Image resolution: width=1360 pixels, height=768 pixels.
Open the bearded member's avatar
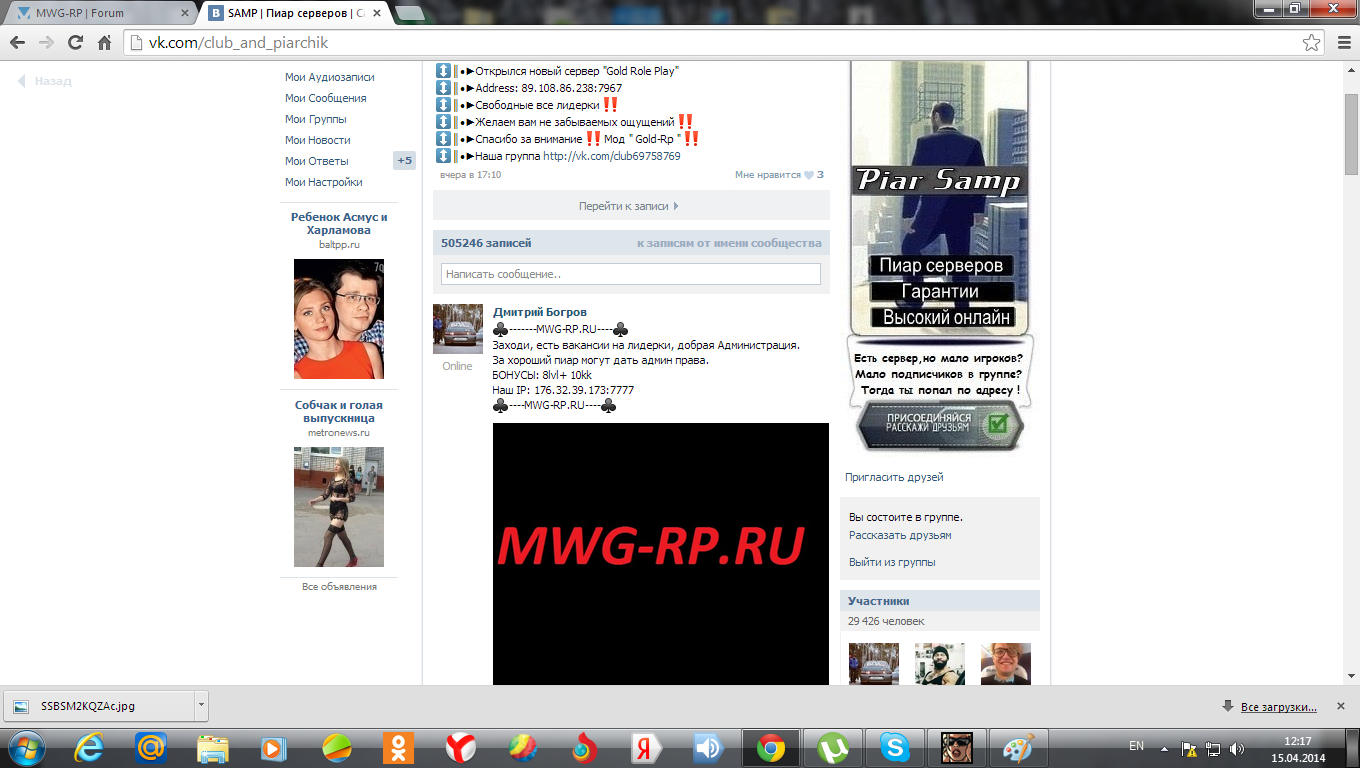click(x=940, y=664)
